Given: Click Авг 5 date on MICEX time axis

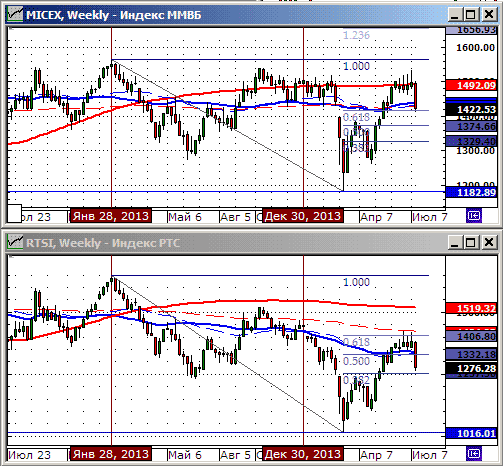Looking at the screenshot, I should (x=235, y=217).
